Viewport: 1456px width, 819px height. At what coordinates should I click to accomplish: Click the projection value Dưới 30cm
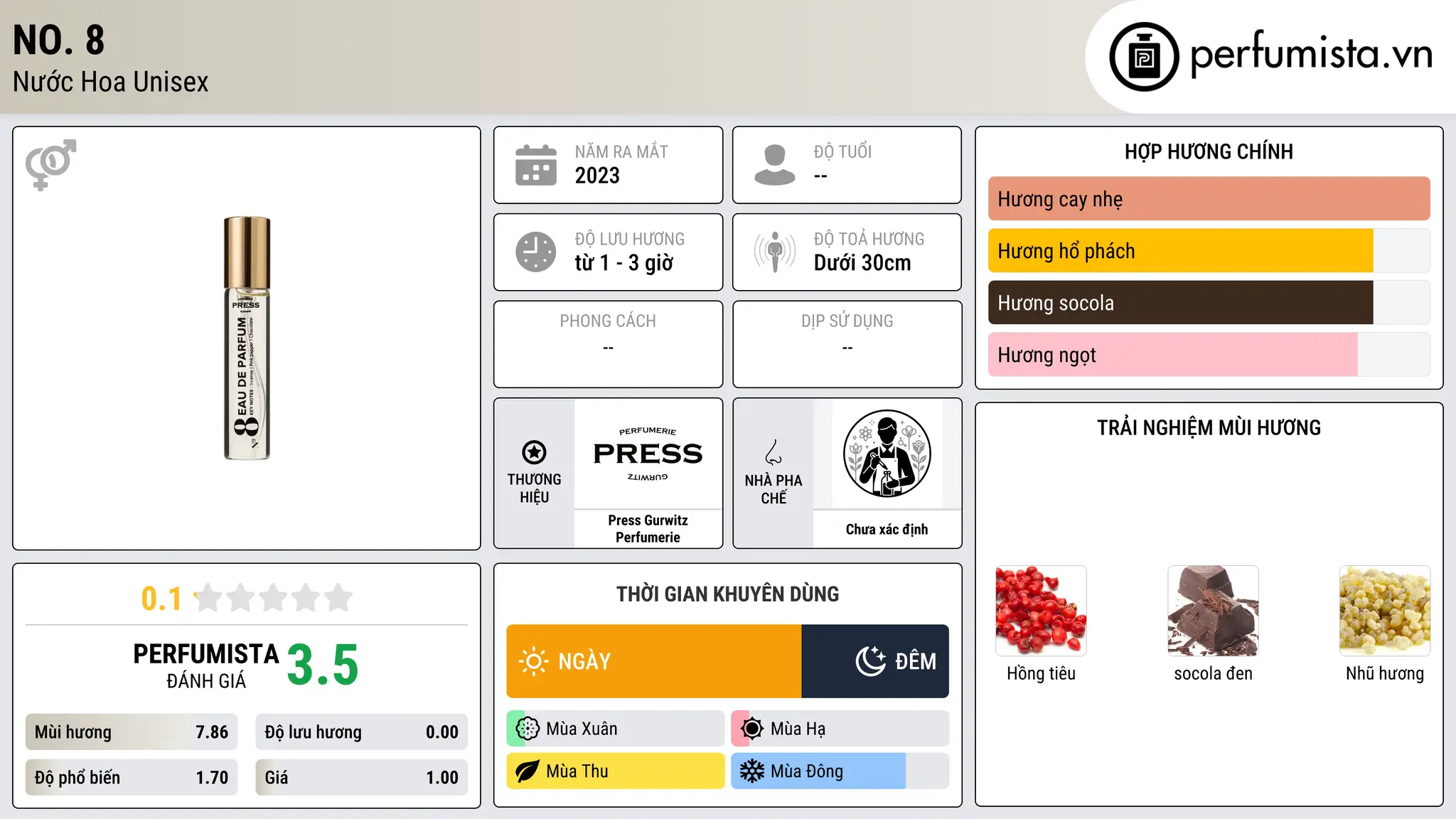tap(862, 263)
